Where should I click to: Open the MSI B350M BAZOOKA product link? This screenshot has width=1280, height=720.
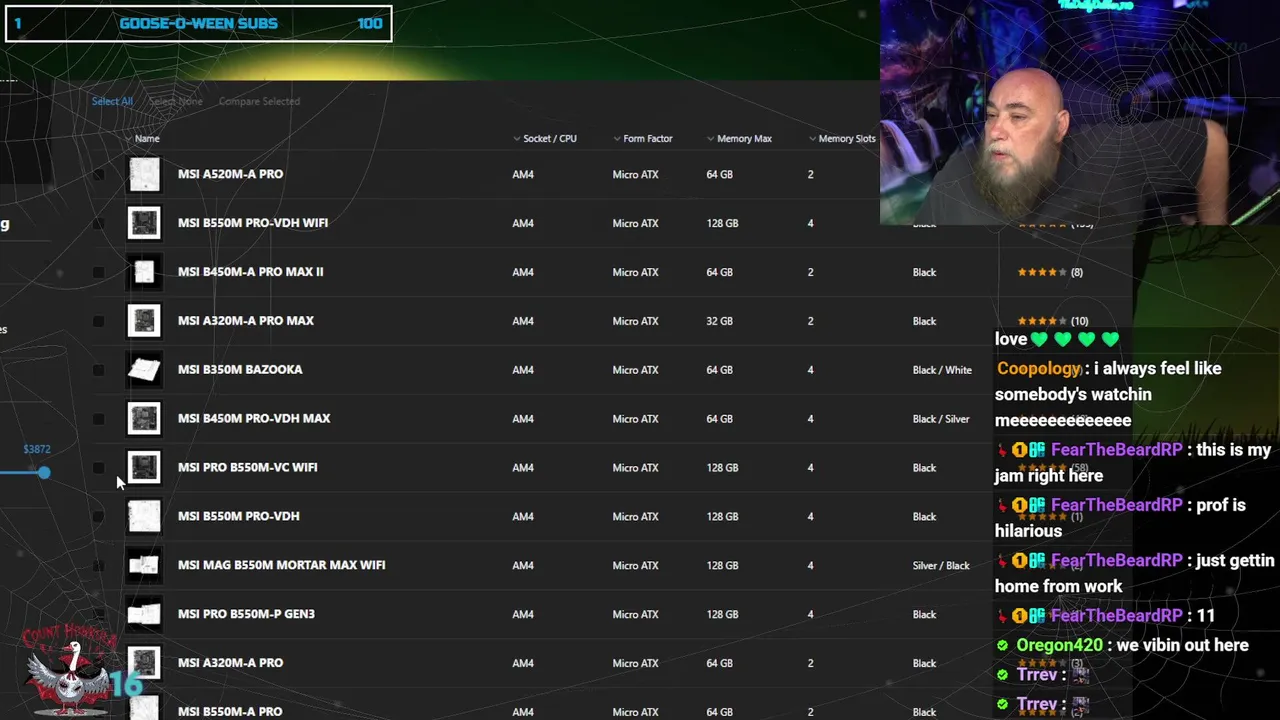(x=240, y=370)
